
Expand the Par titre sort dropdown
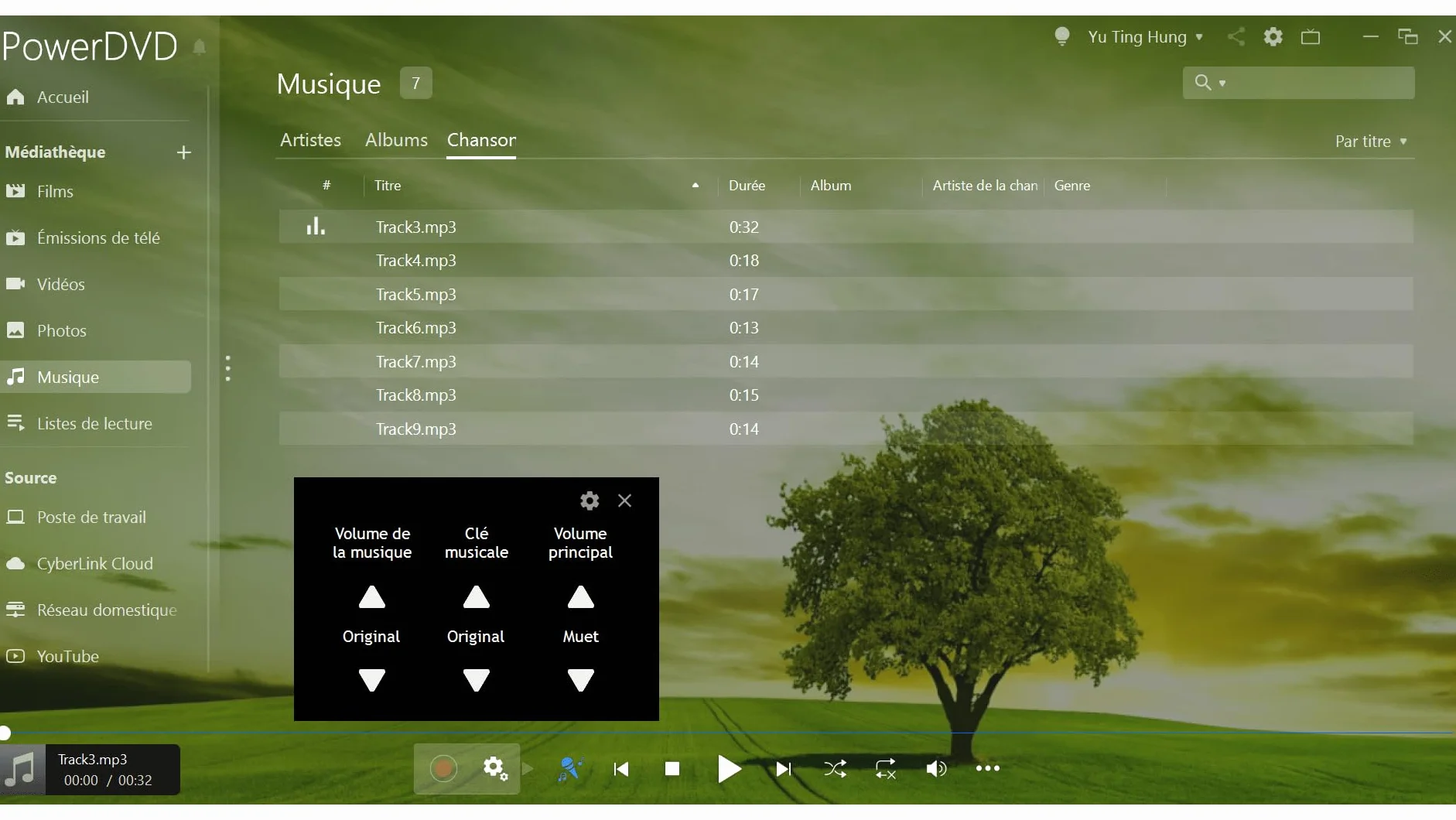[1371, 142]
